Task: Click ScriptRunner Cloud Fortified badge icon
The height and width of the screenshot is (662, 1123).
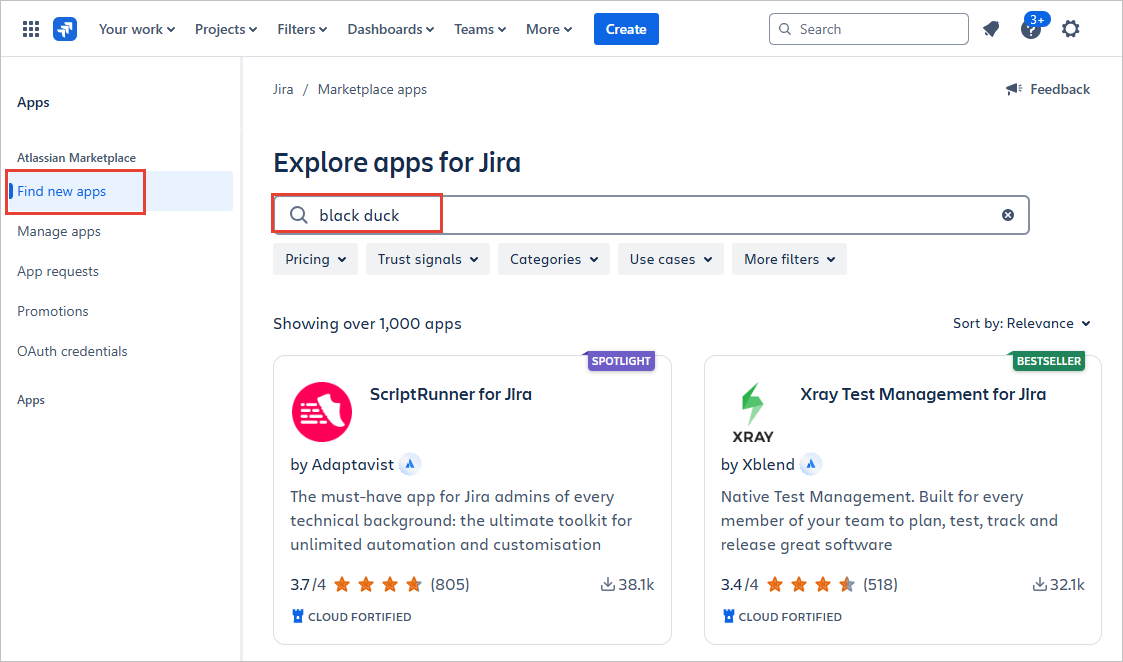Action: point(298,616)
